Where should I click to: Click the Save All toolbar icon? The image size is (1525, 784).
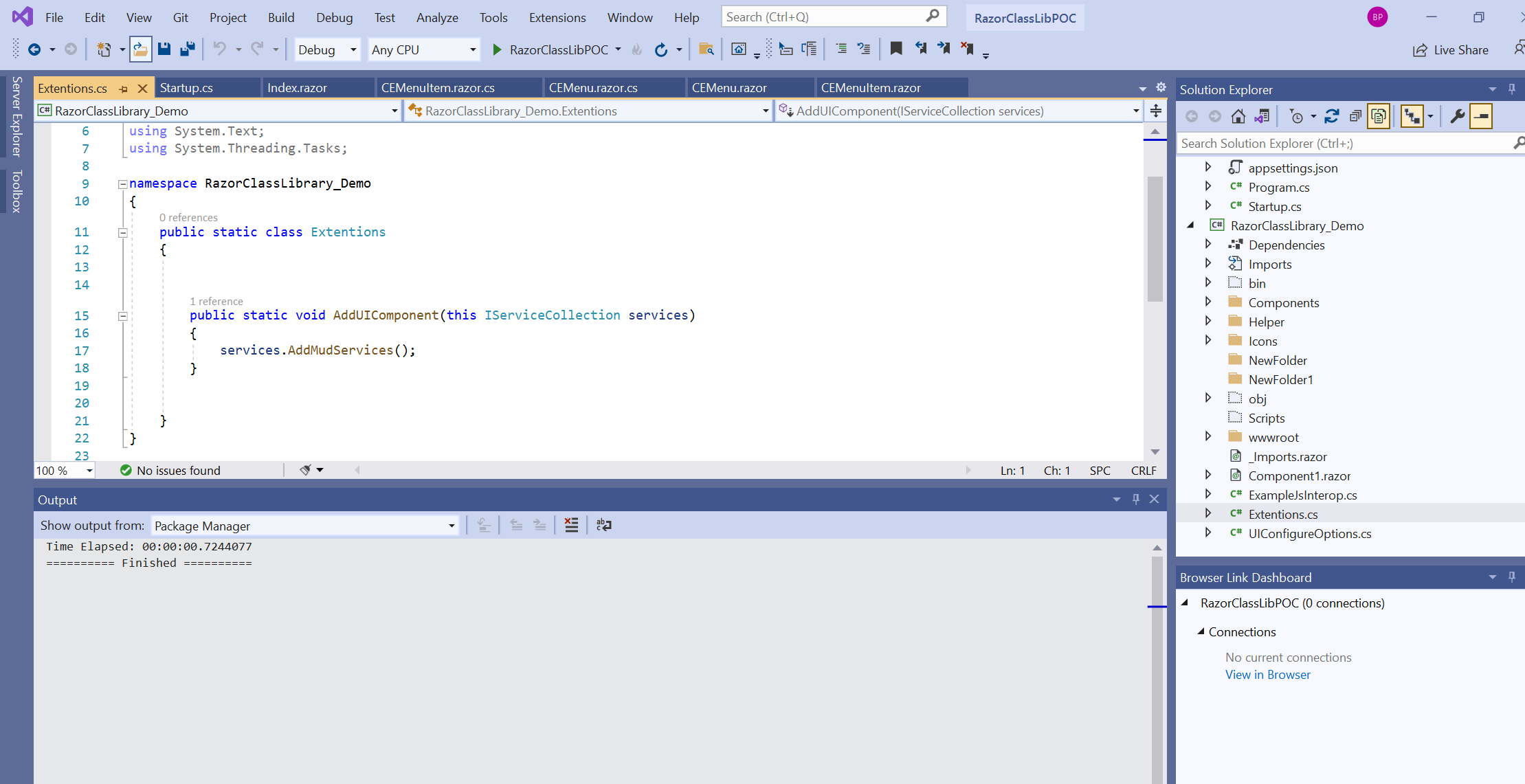click(x=187, y=49)
